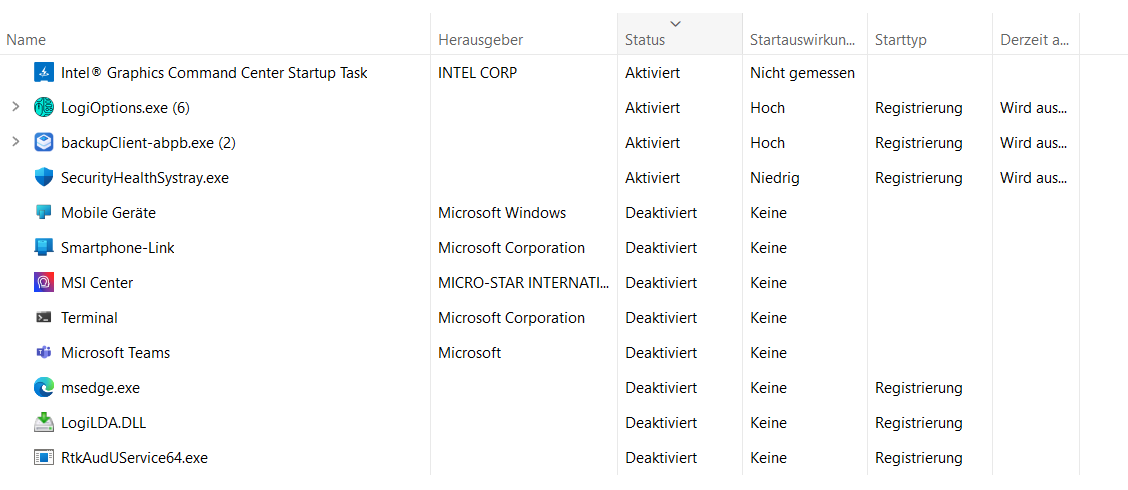Image resolution: width=1128 pixels, height=490 pixels.
Task: Click the SecurityHealthSystray shield icon
Action: coord(44,178)
